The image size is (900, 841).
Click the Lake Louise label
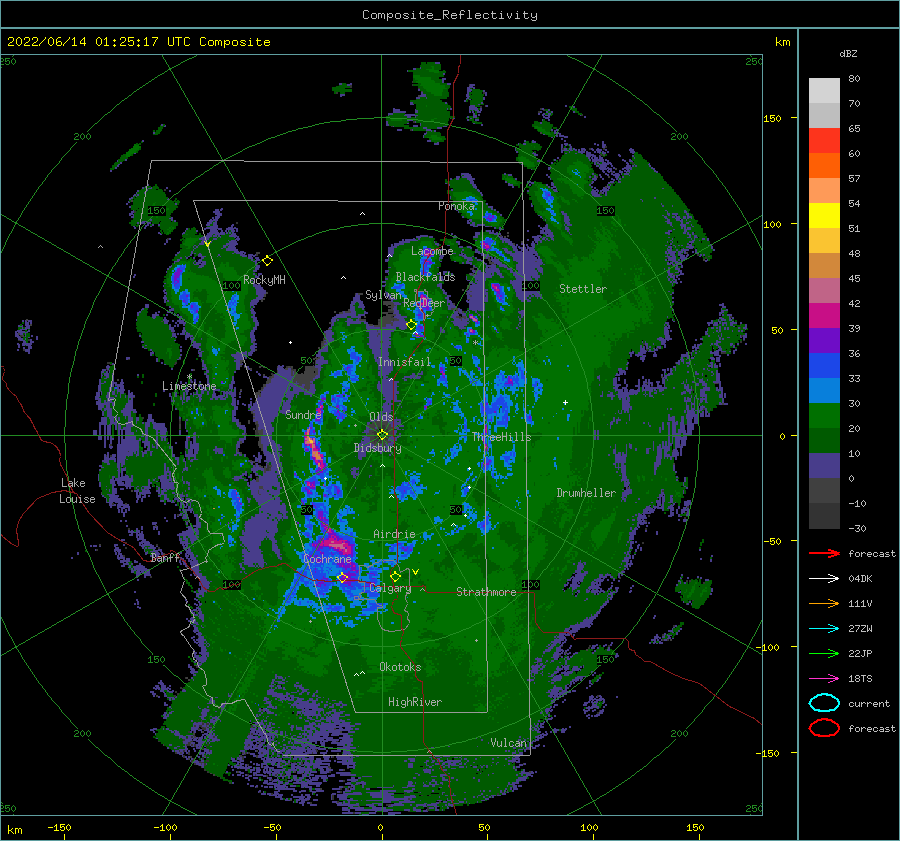coord(77,491)
